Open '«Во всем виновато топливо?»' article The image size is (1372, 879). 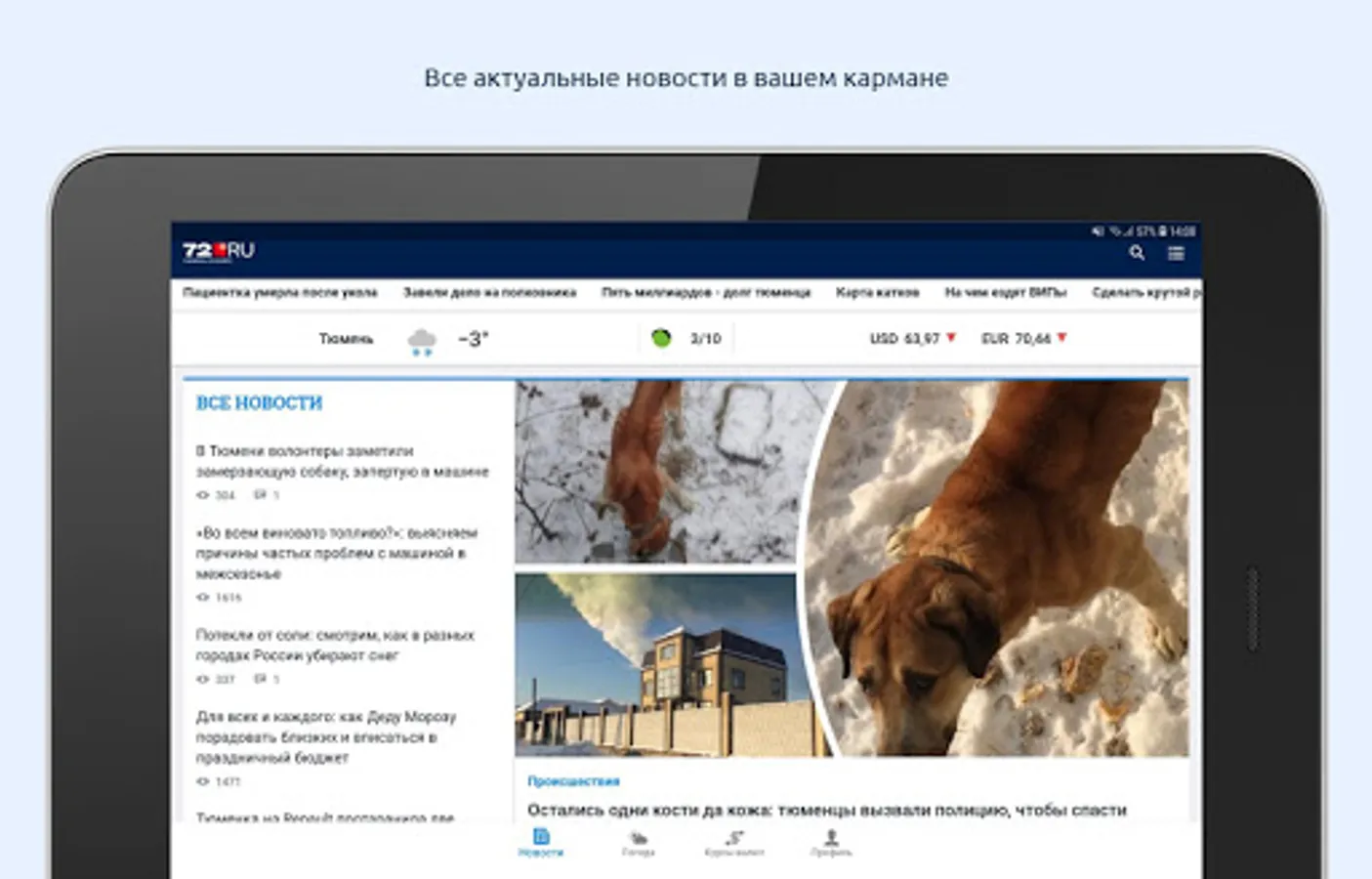click(x=337, y=553)
